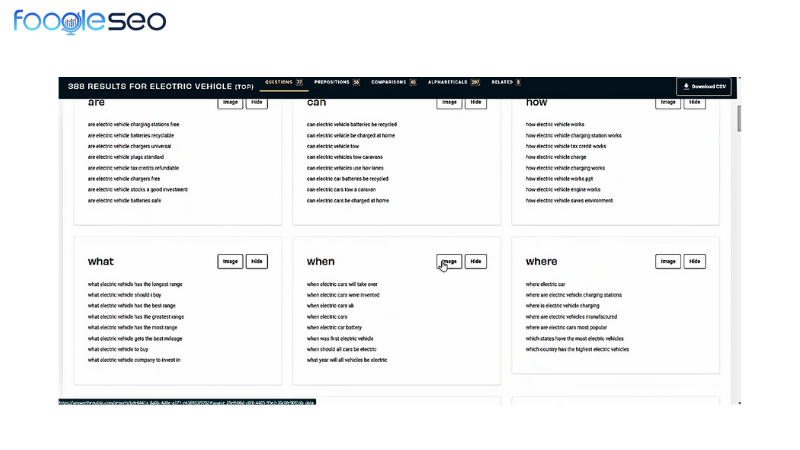The width and height of the screenshot is (800, 450).
Task: Open the Prepositions tab
Action: pos(336,83)
